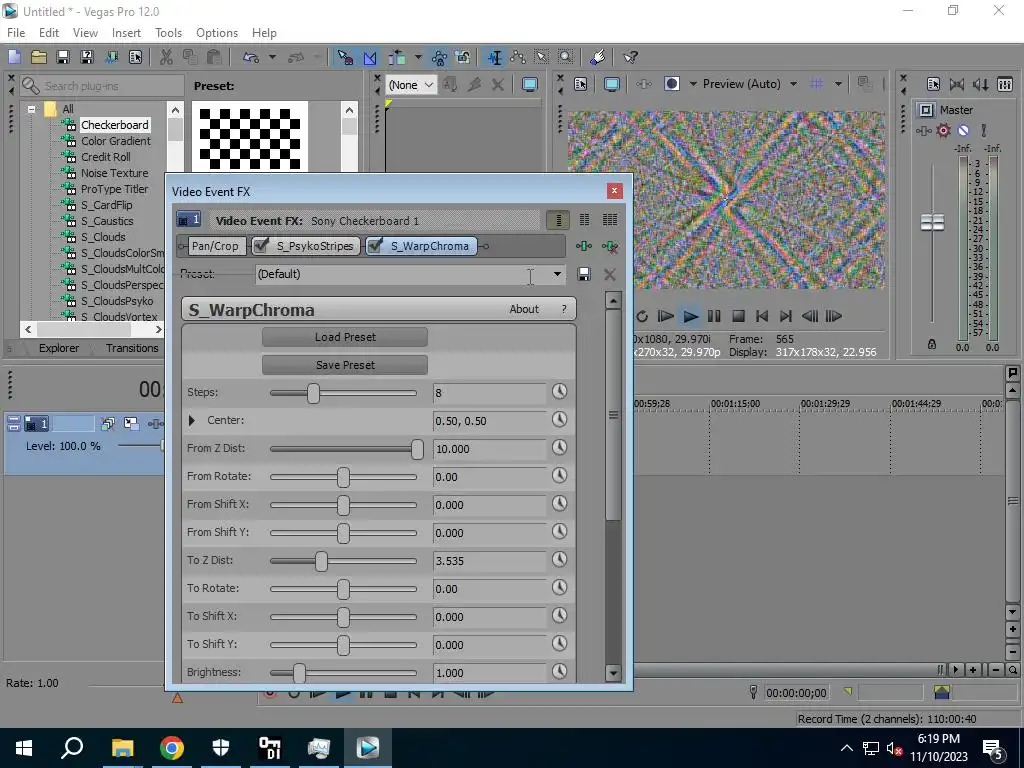Open the Auto Ripple mode dropdown arrow
The width and height of the screenshot is (1024, 768).
418,57
